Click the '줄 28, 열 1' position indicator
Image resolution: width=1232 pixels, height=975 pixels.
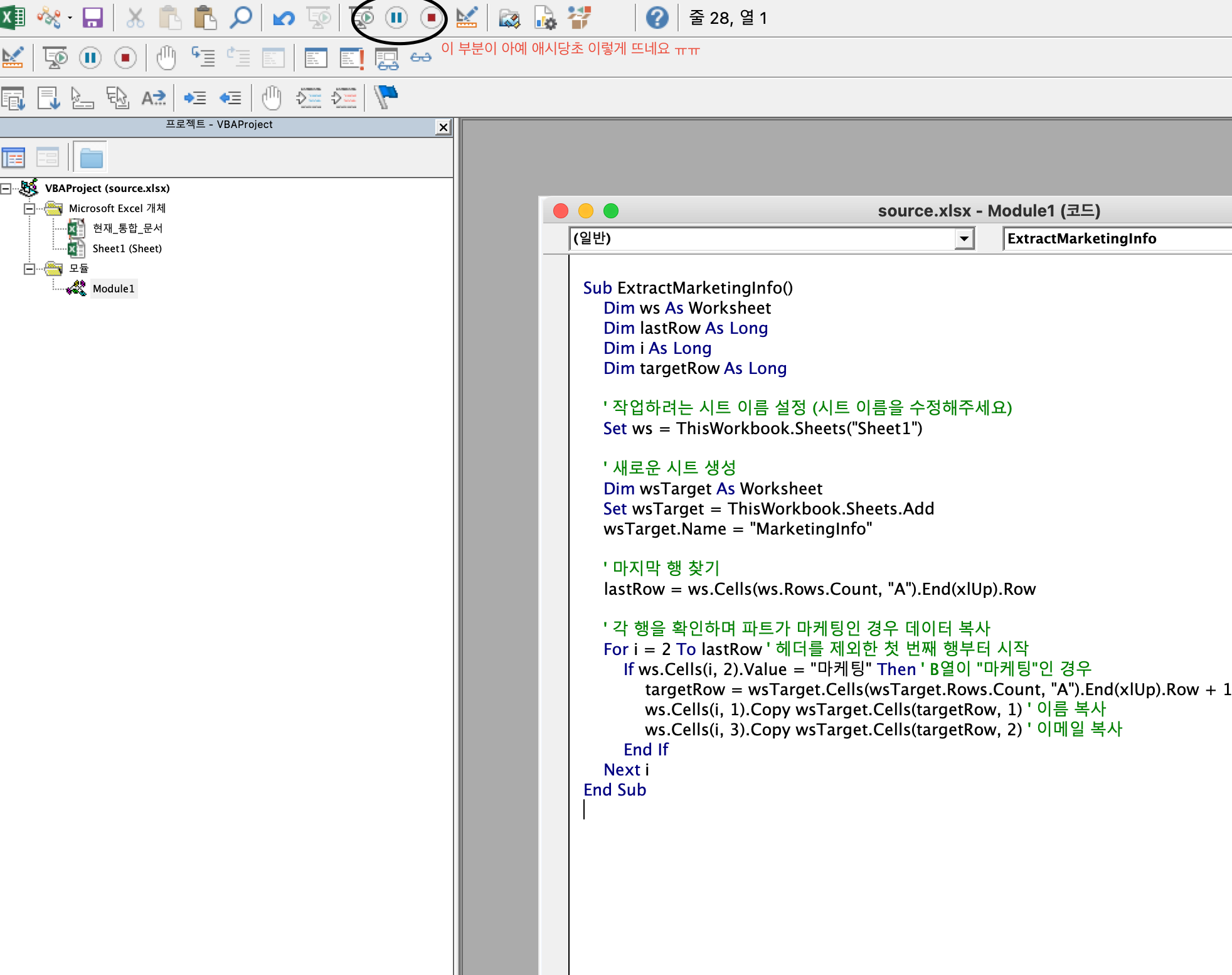pos(728,18)
